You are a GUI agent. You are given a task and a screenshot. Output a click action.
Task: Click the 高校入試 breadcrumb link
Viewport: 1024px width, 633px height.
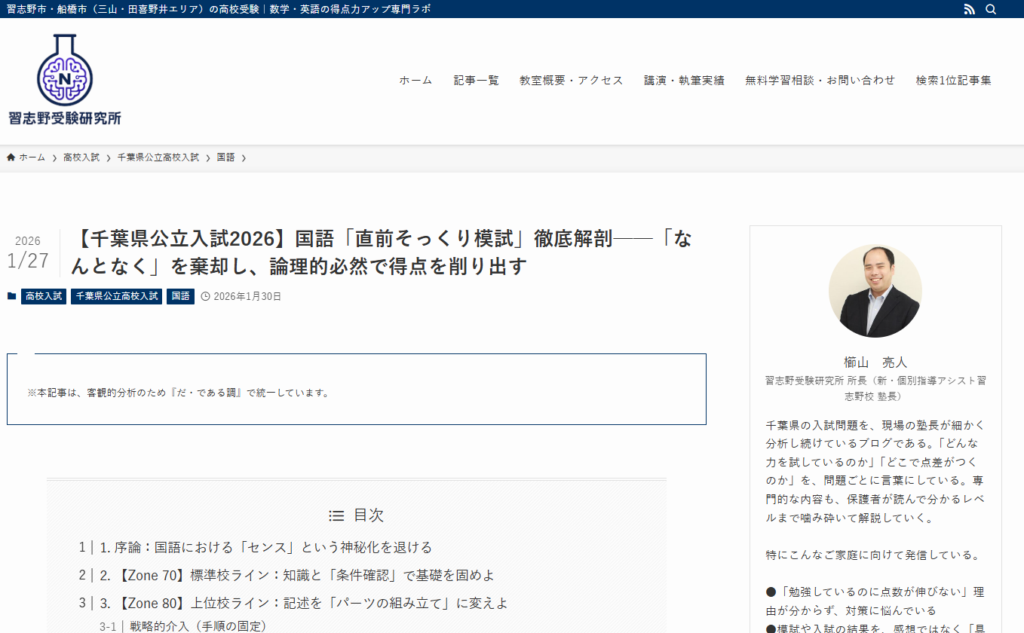click(x=81, y=158)
